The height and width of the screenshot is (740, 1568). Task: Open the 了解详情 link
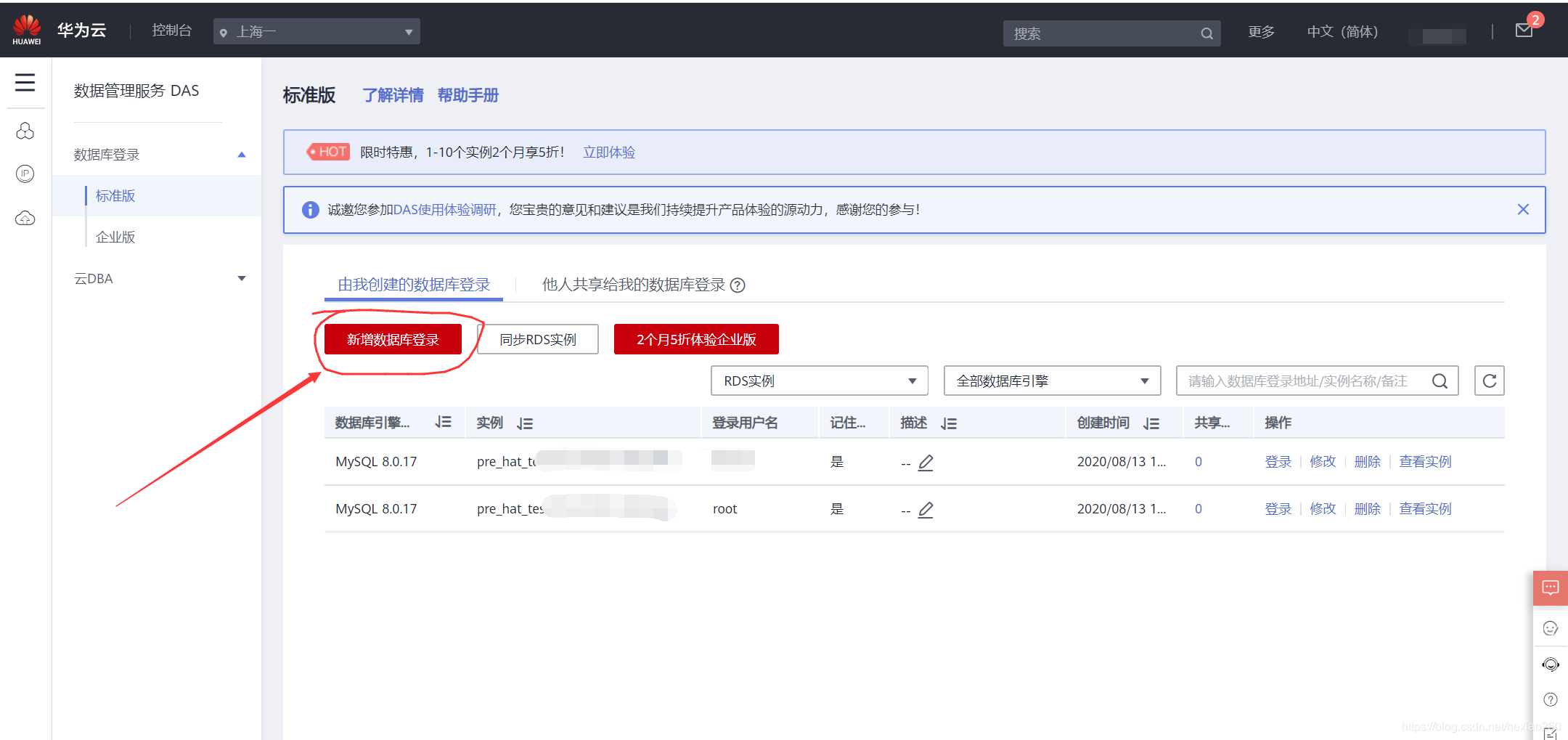point(393,95)
